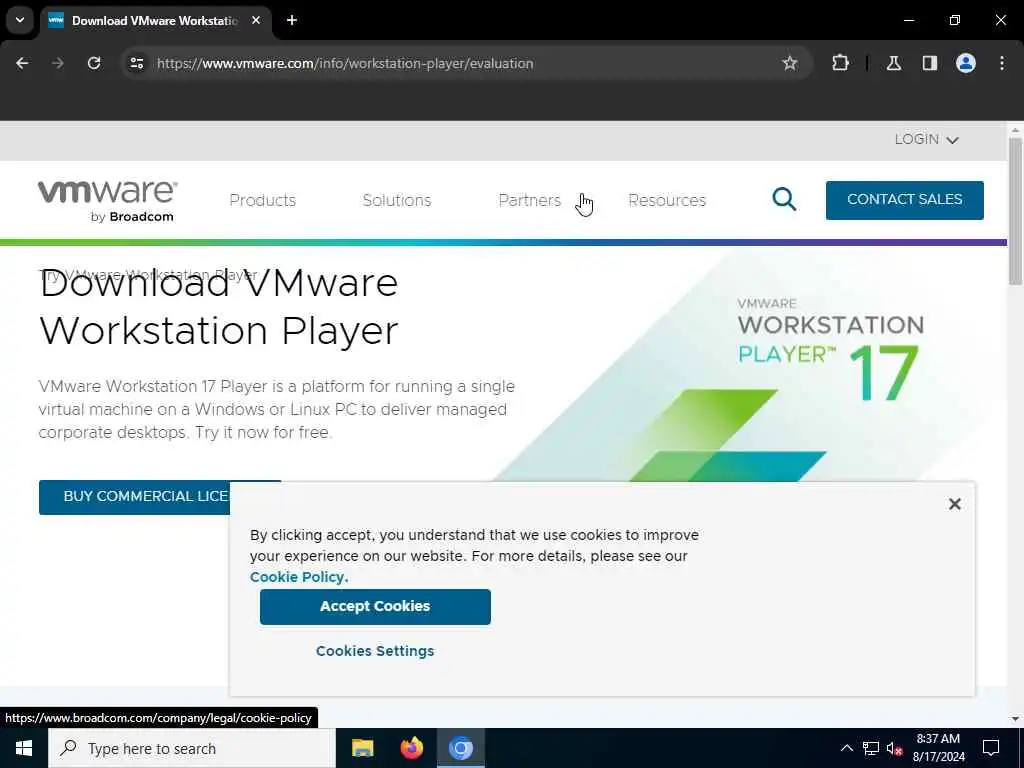The width and height of the screenshot is (1024, 768).
Task: Click the page vertical scrollbar thumb
Action: point(1015,211)
